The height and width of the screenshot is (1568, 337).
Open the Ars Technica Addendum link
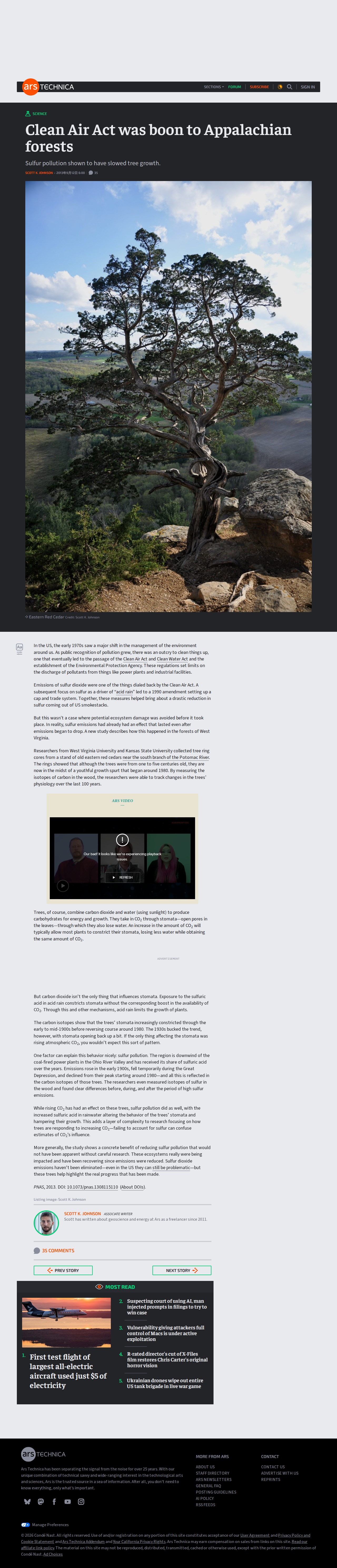[x=83, y=1542]
